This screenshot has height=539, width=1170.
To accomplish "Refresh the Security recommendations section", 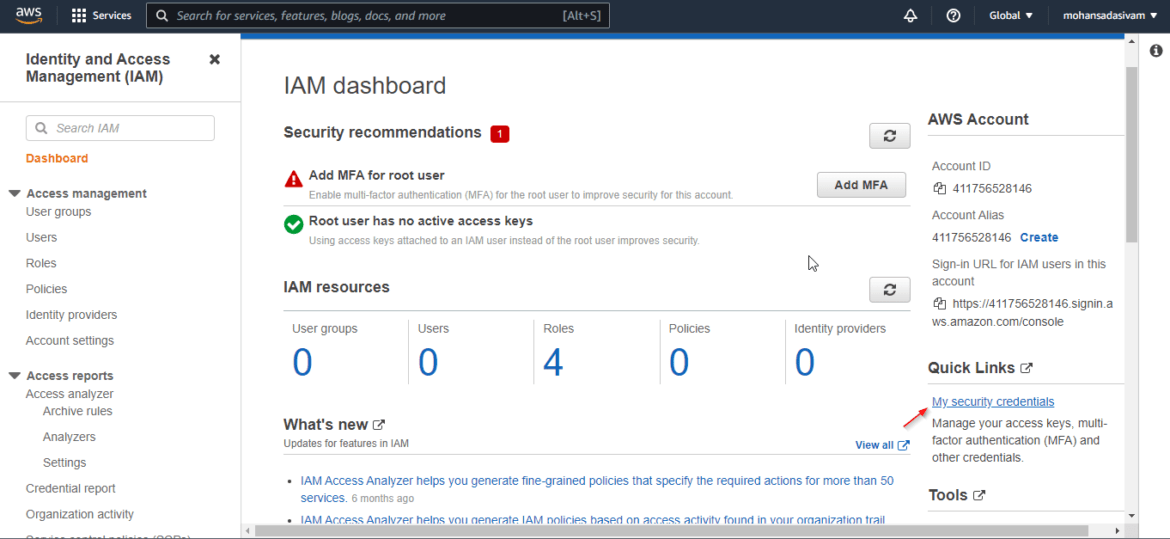I will click(x=889, y=136).
